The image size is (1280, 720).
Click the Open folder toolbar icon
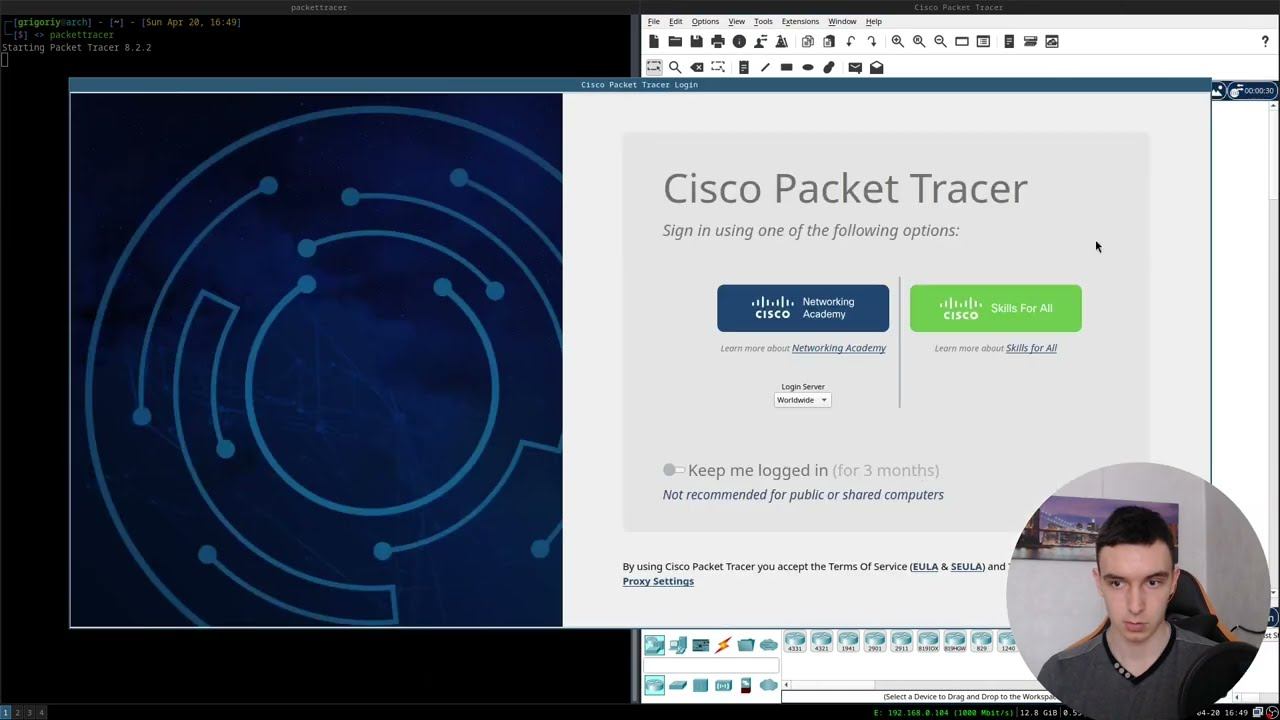(675, 41)
